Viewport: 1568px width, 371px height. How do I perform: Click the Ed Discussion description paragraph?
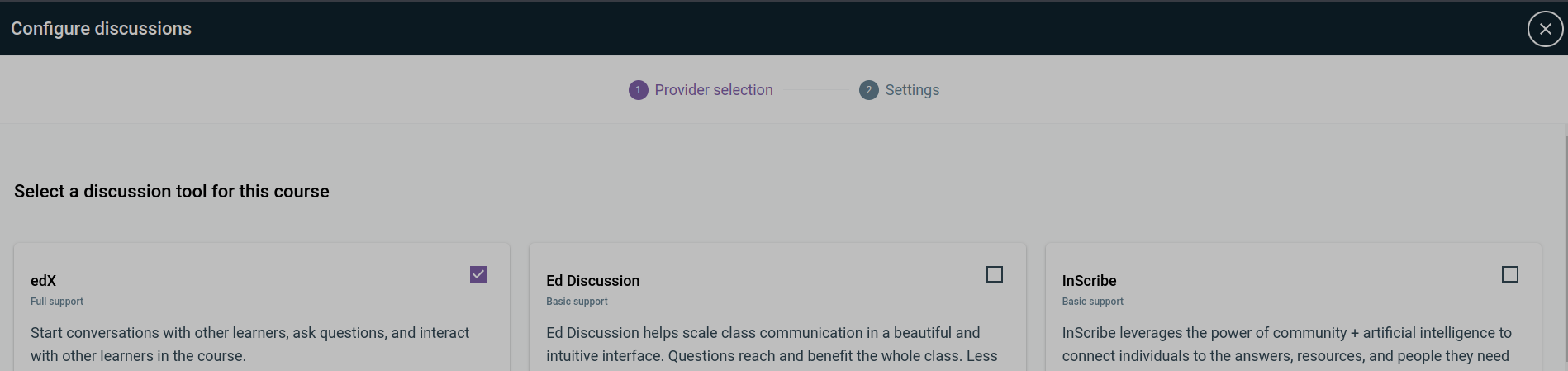pos(771,345)
